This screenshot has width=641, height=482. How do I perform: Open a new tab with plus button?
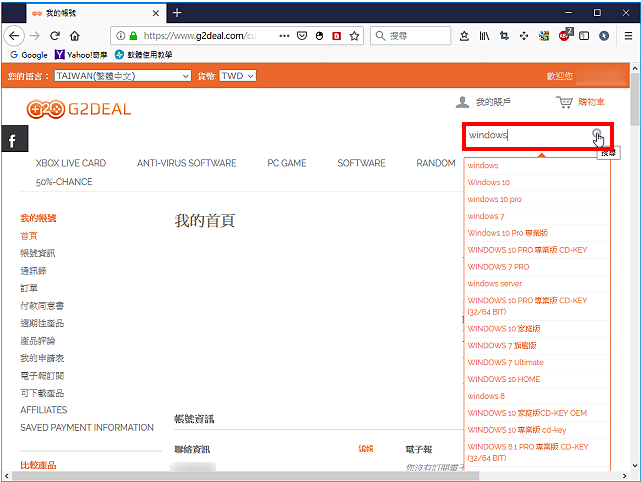[x=177, y=13]
